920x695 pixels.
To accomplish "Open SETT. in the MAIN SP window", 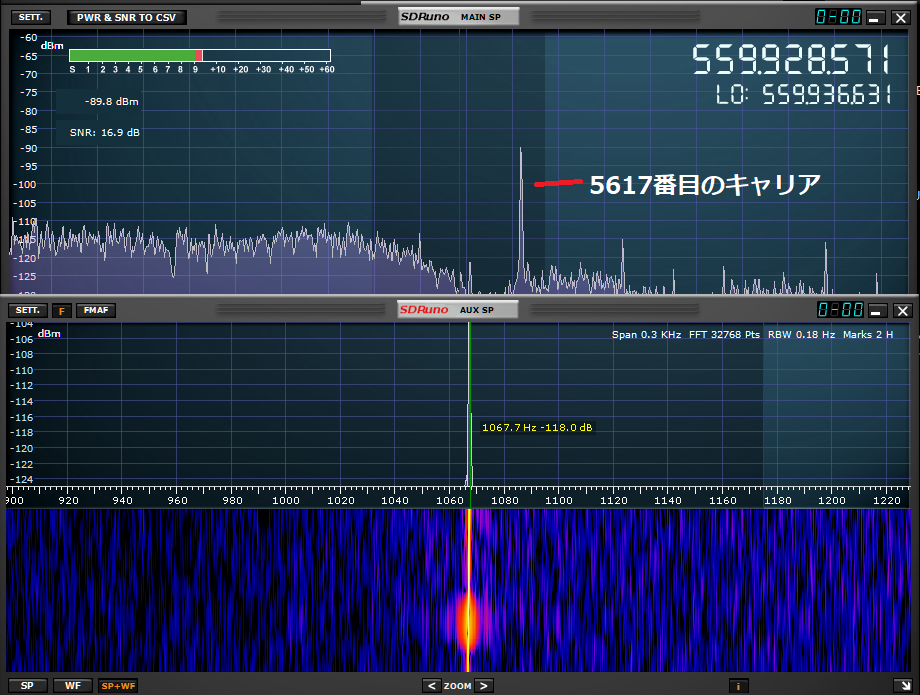I will (31, 18).
